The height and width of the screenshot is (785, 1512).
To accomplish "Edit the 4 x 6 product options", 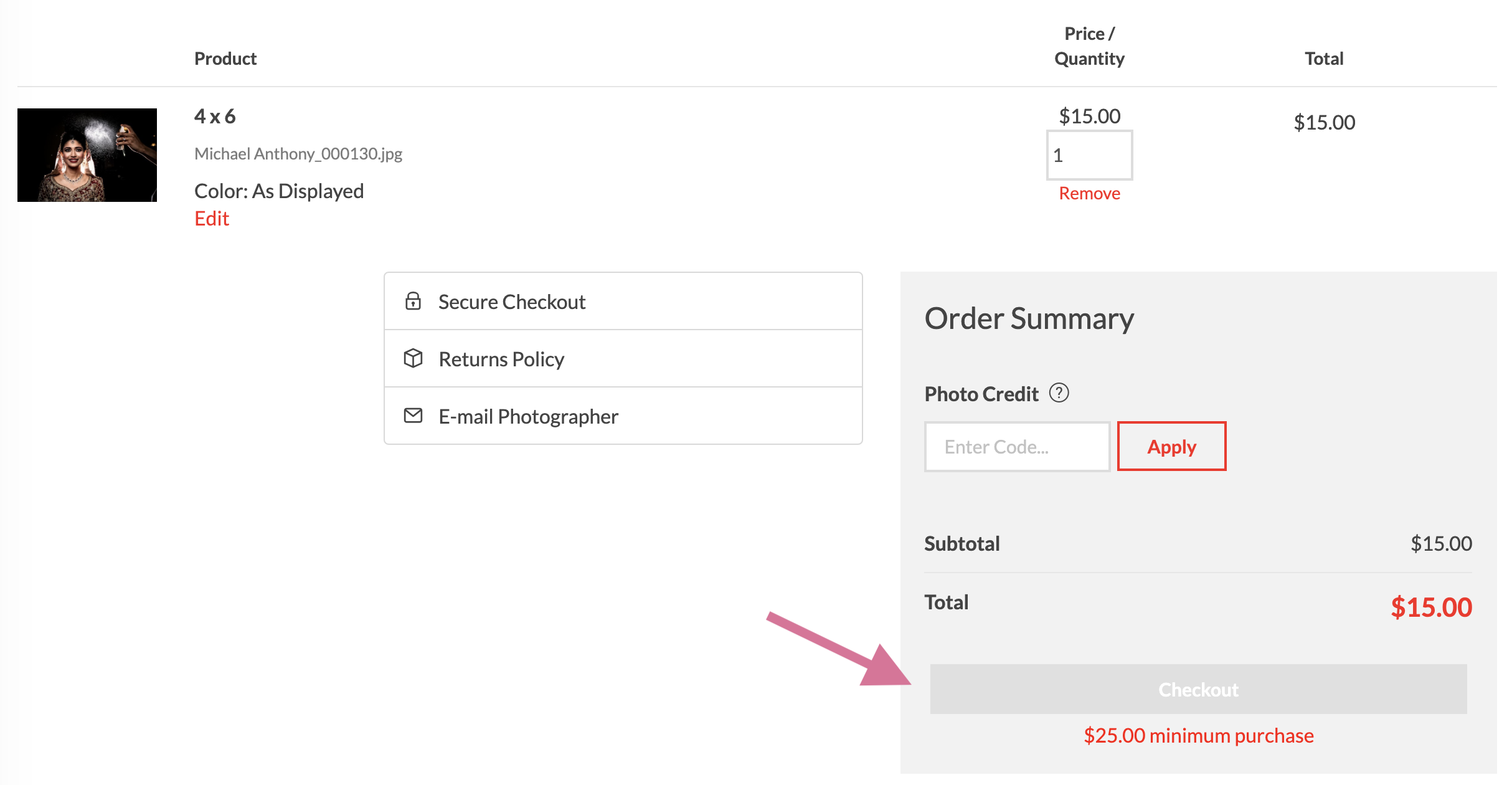I will [212, 219].
